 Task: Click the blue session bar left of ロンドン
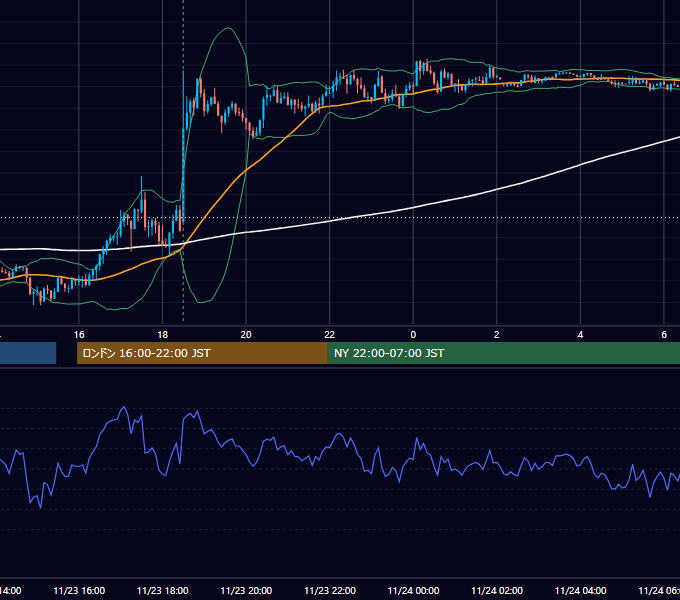(x=28, y=353)
